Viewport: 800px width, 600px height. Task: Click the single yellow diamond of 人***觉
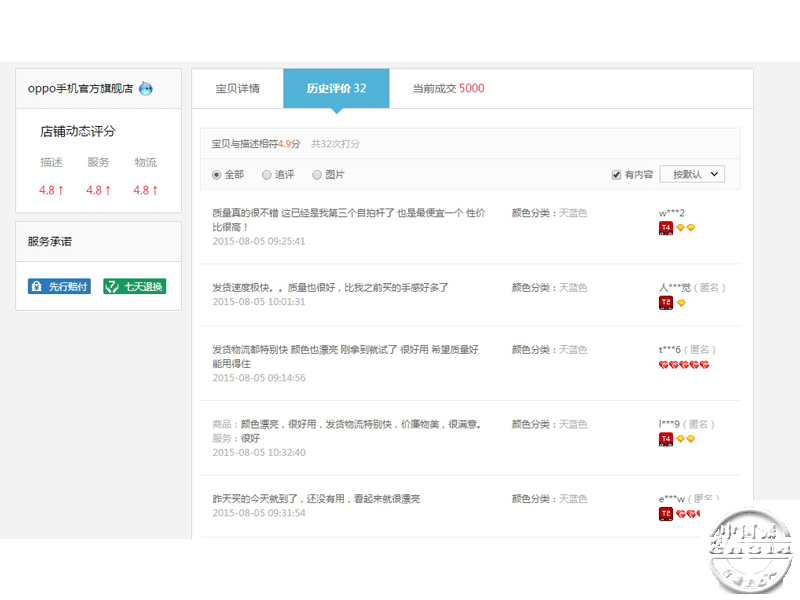(x=681, y=303)
